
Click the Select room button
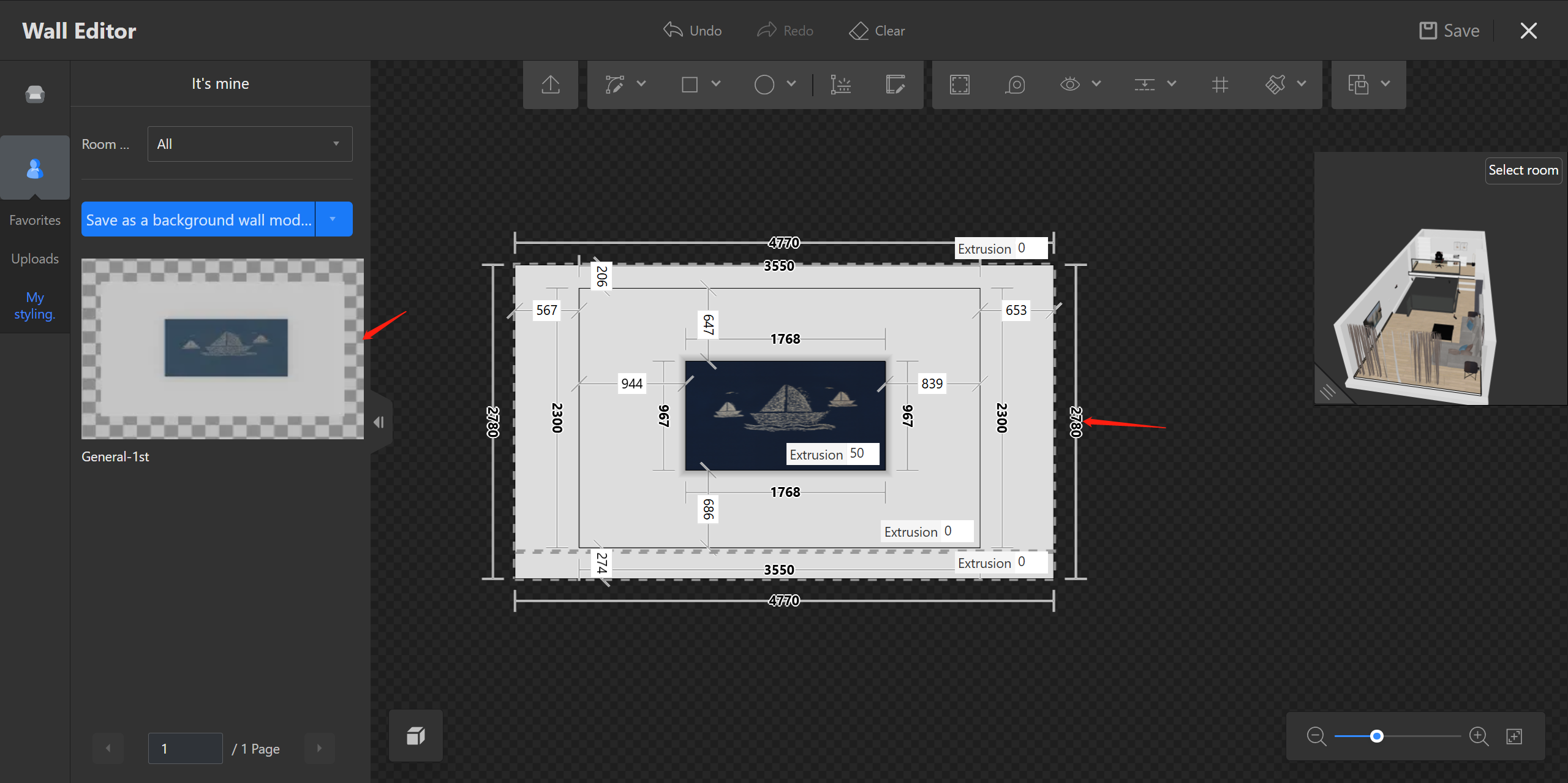[x=1523, y=170]
